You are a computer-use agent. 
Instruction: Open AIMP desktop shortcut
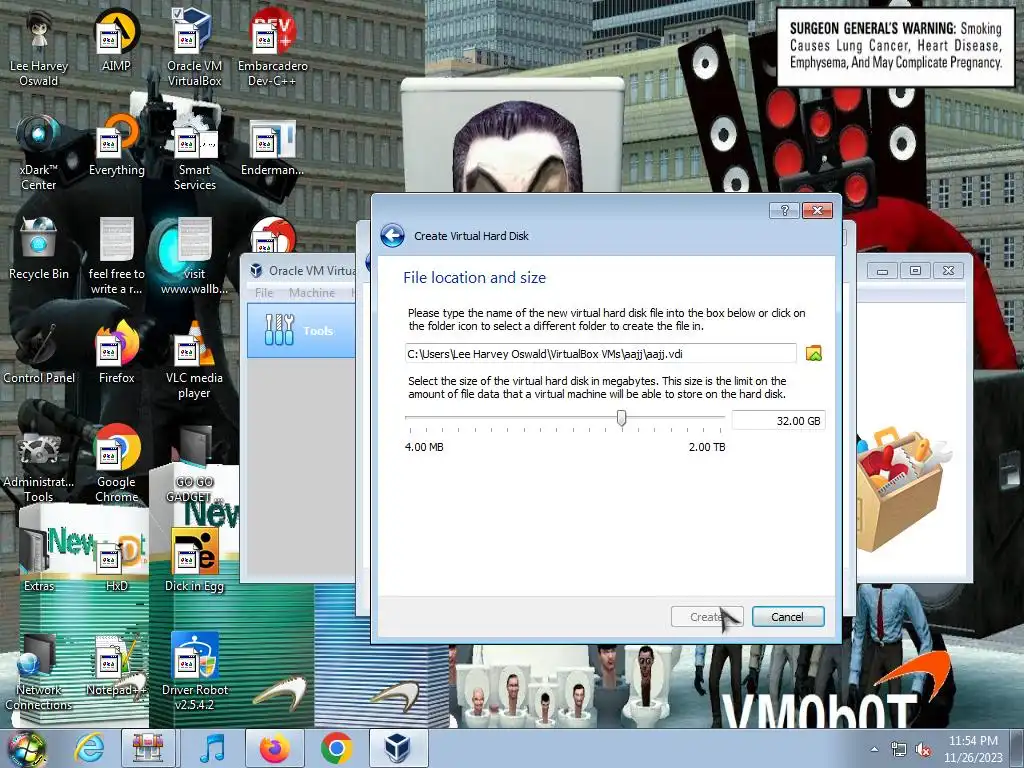(116, 40)
